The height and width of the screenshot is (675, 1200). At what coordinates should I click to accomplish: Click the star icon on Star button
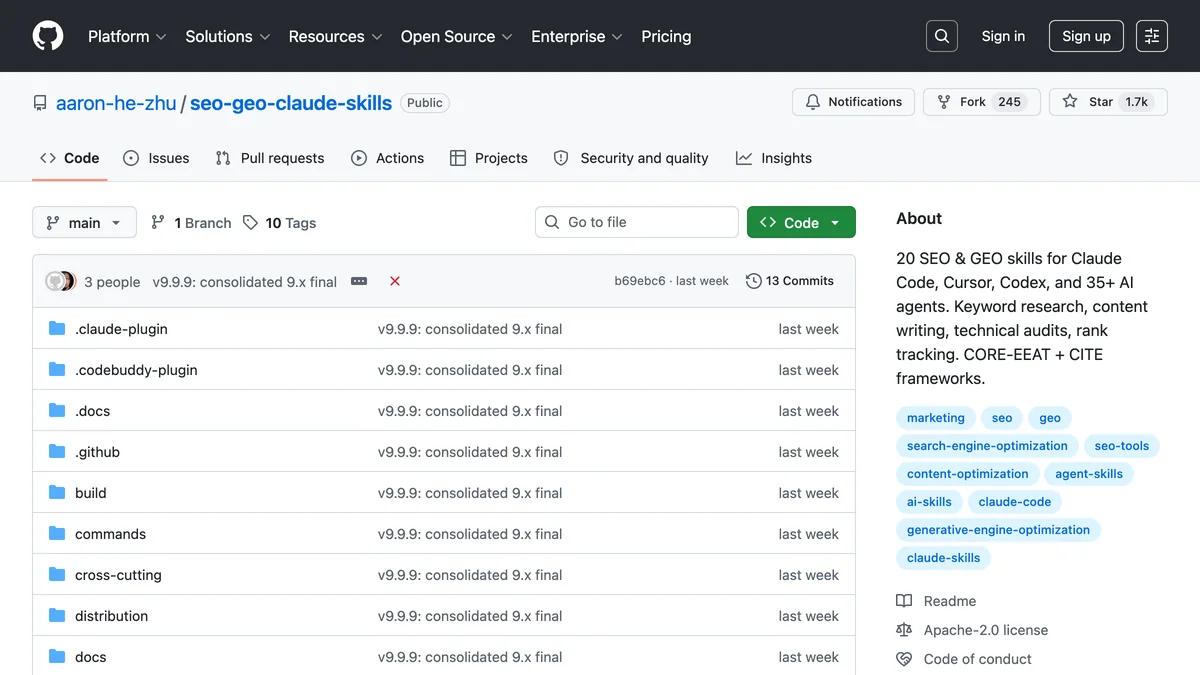tap(1070, 102)
